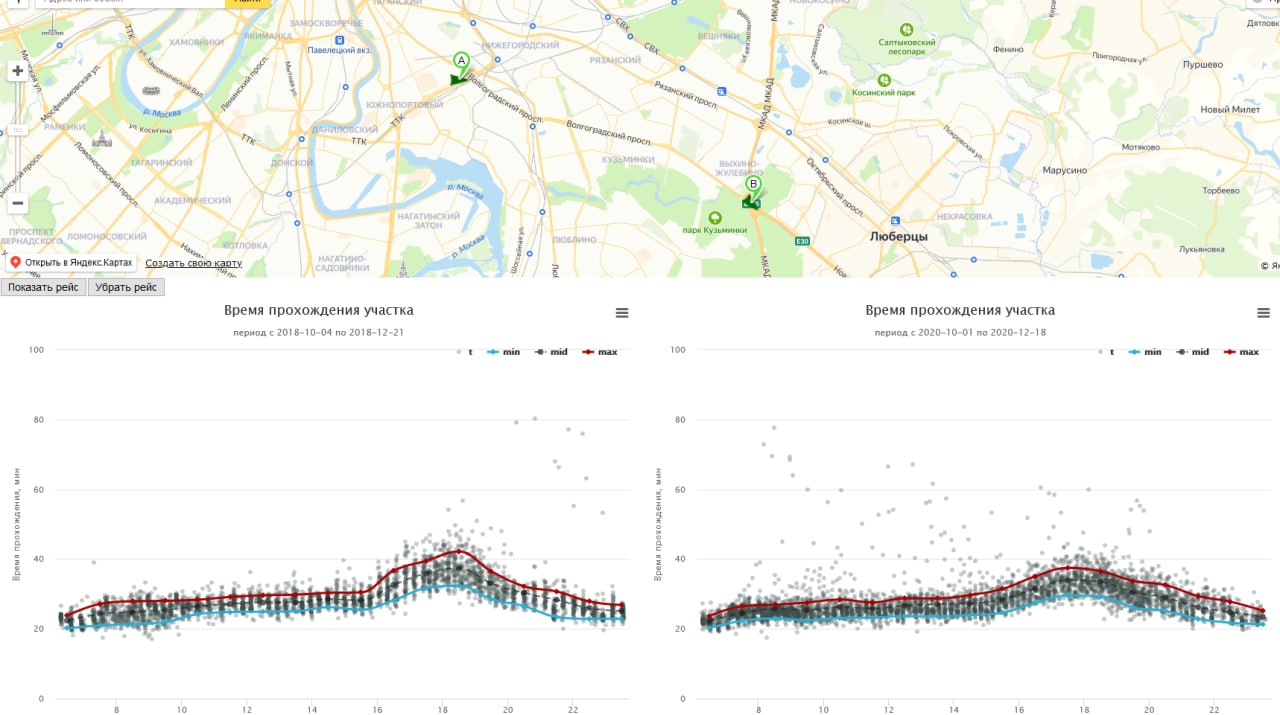Follow the Создать свою карту link

point(193,263)
